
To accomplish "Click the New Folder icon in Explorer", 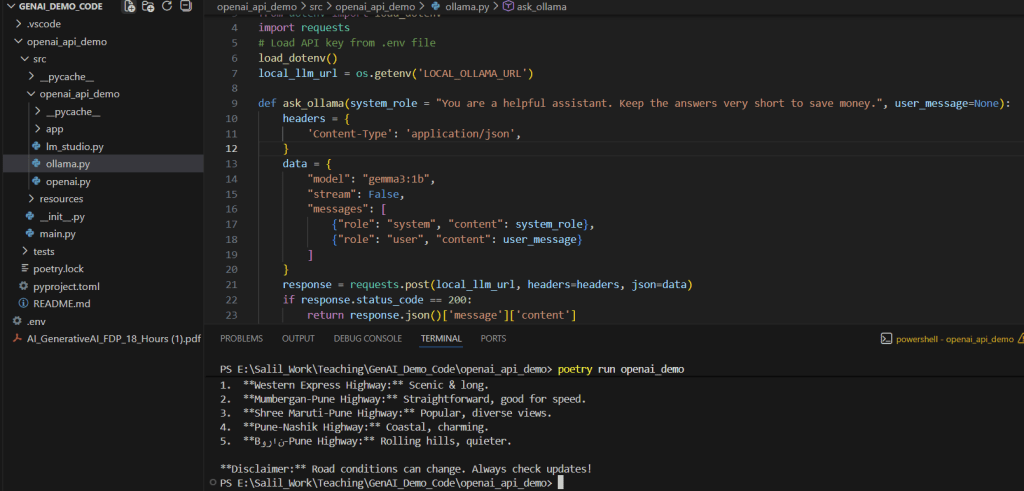I will point(149,7).
